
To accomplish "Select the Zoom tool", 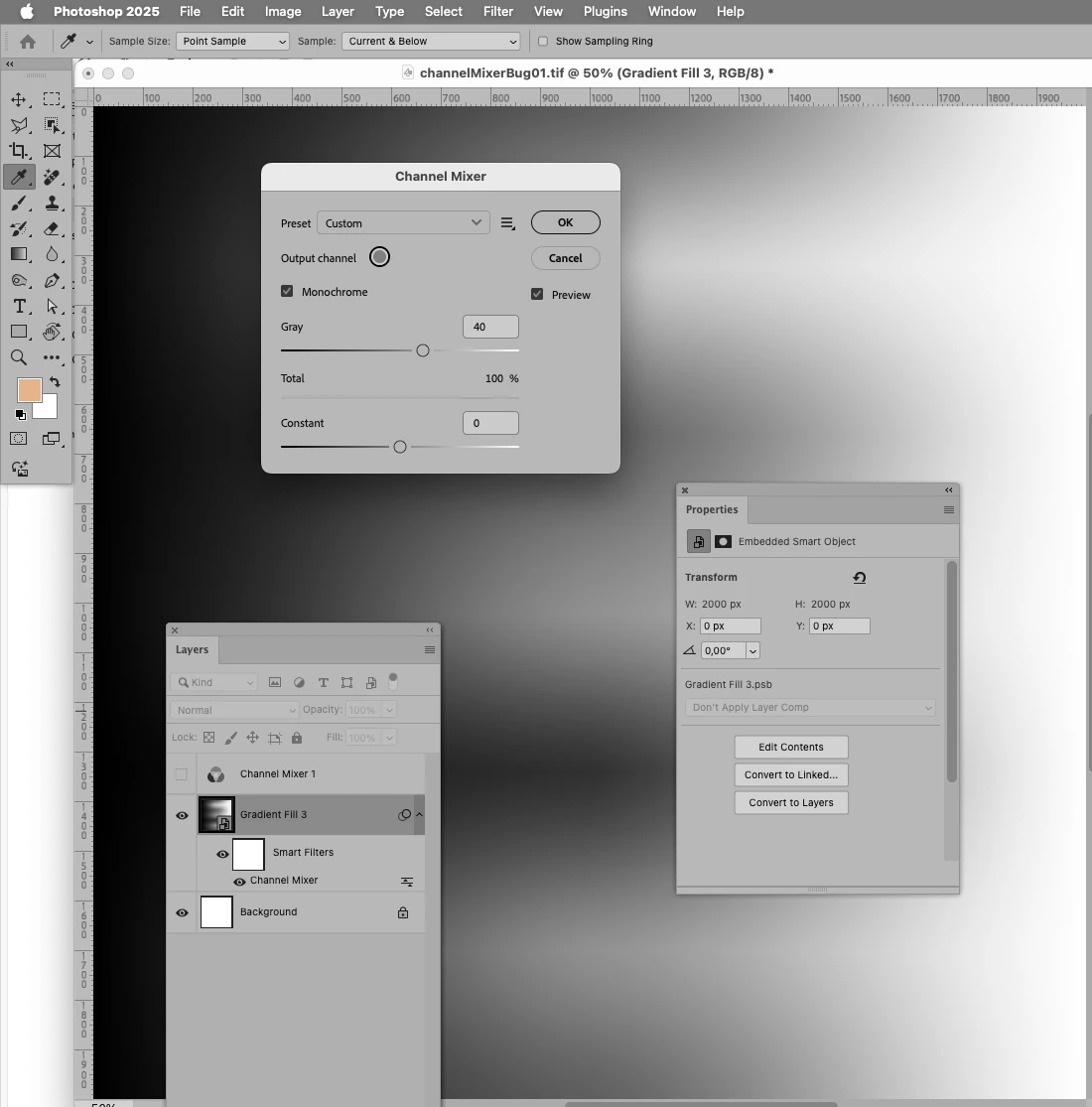I will tap(19, 358).
